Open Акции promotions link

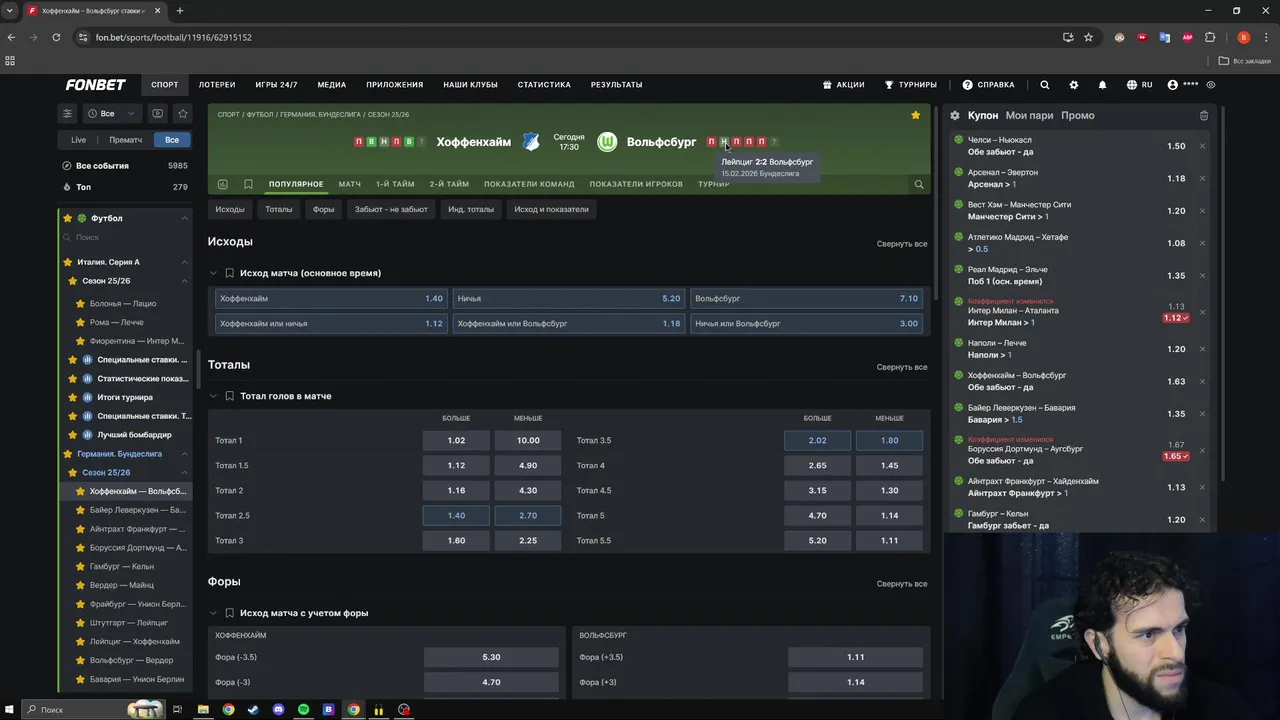point(843,85)
